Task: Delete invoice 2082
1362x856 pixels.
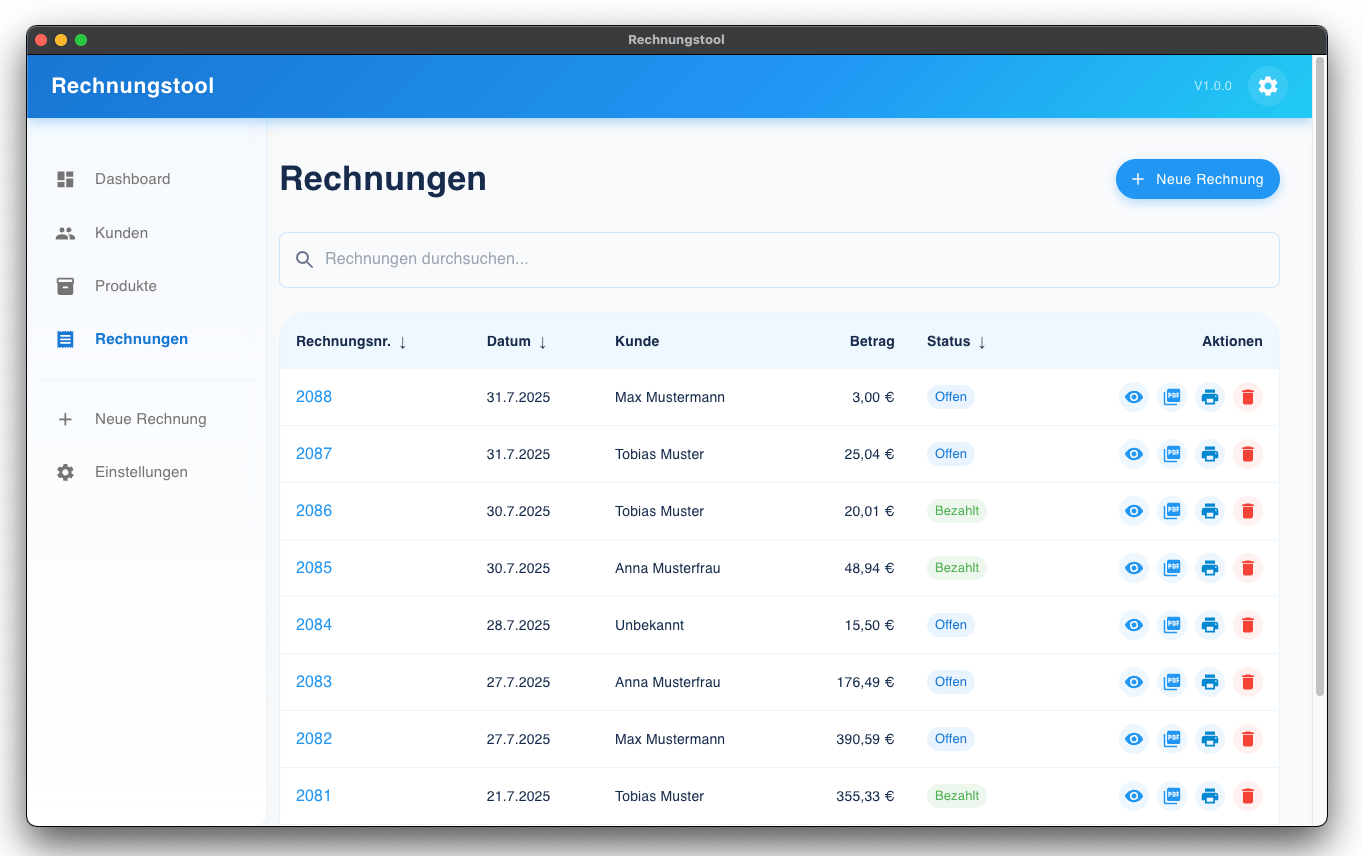Action: tap(1248, 739)
